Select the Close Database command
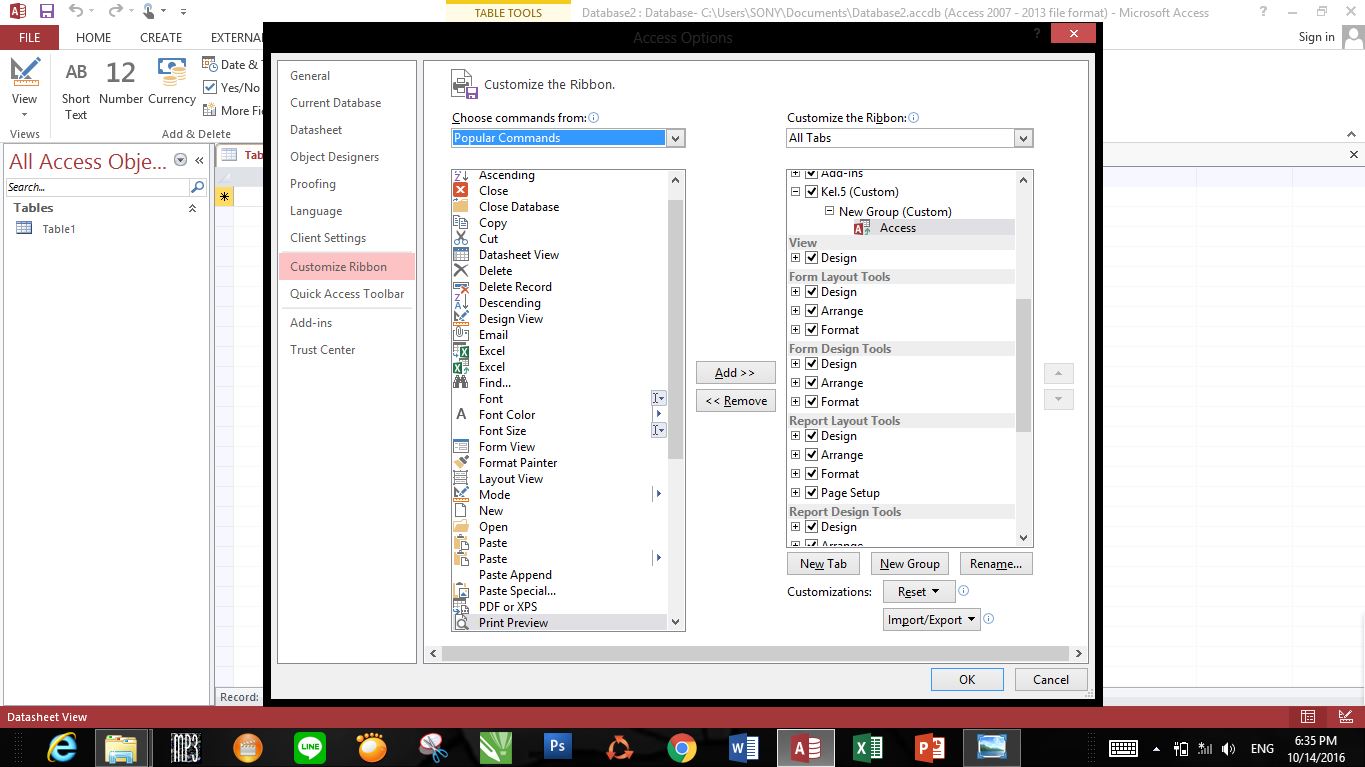Screen dimensions: 1365x767 point(559,207)
